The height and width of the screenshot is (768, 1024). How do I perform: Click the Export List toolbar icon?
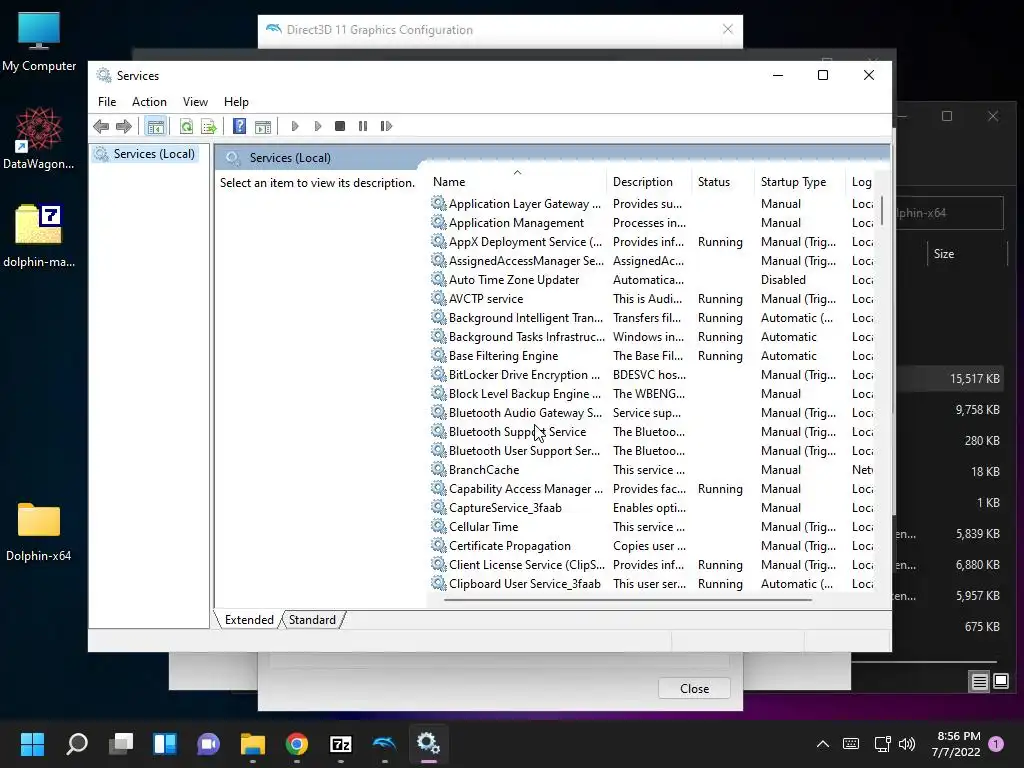tap(209, 126)
